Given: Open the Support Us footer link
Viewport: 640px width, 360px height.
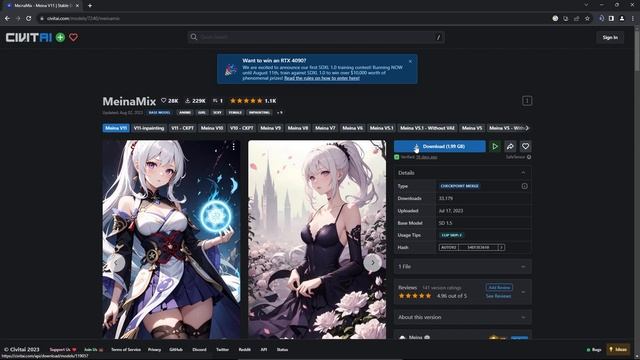Looking at the screenshot, I should click(x=62, y=350).
